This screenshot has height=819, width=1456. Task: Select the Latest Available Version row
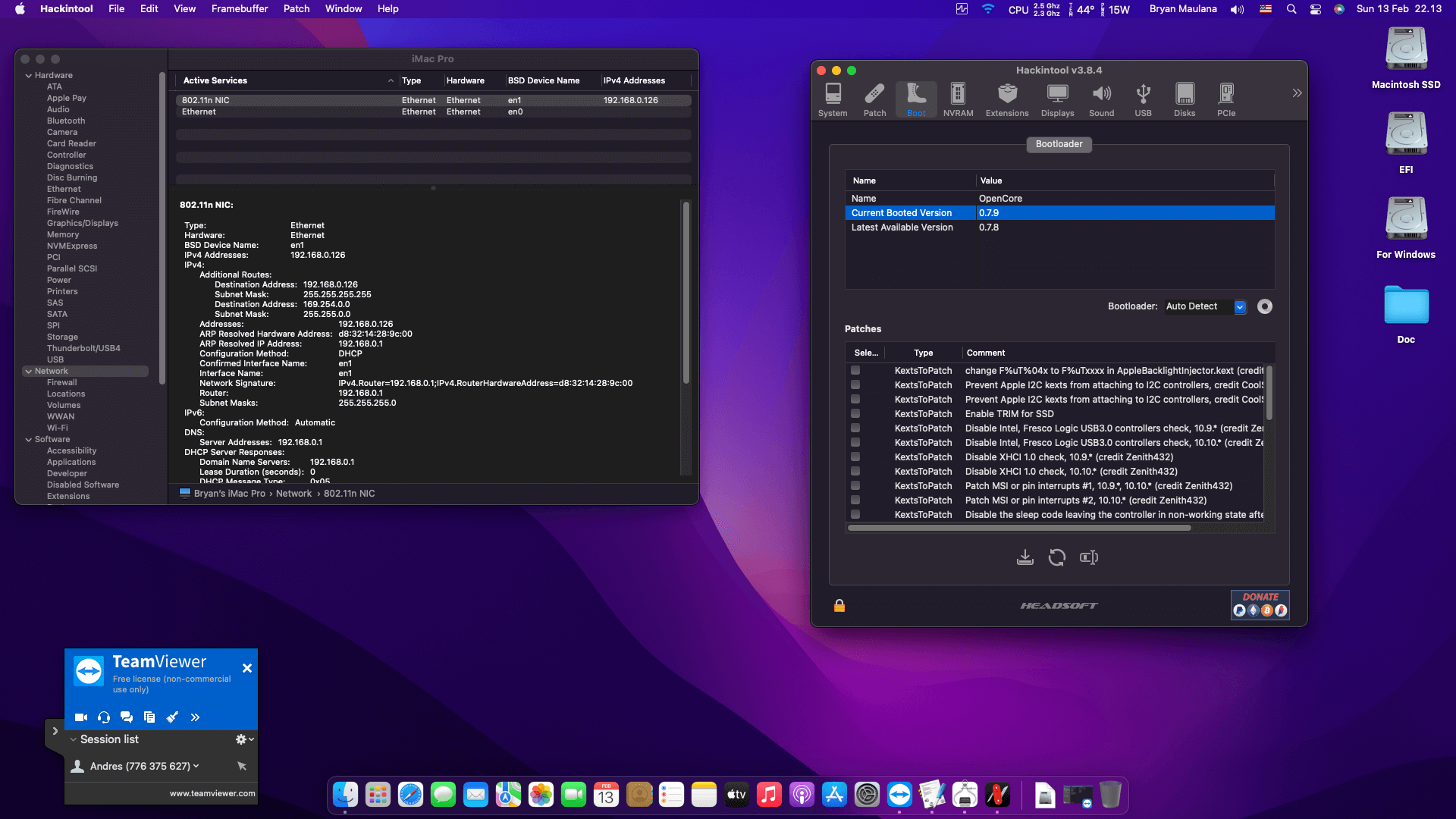1059,227
